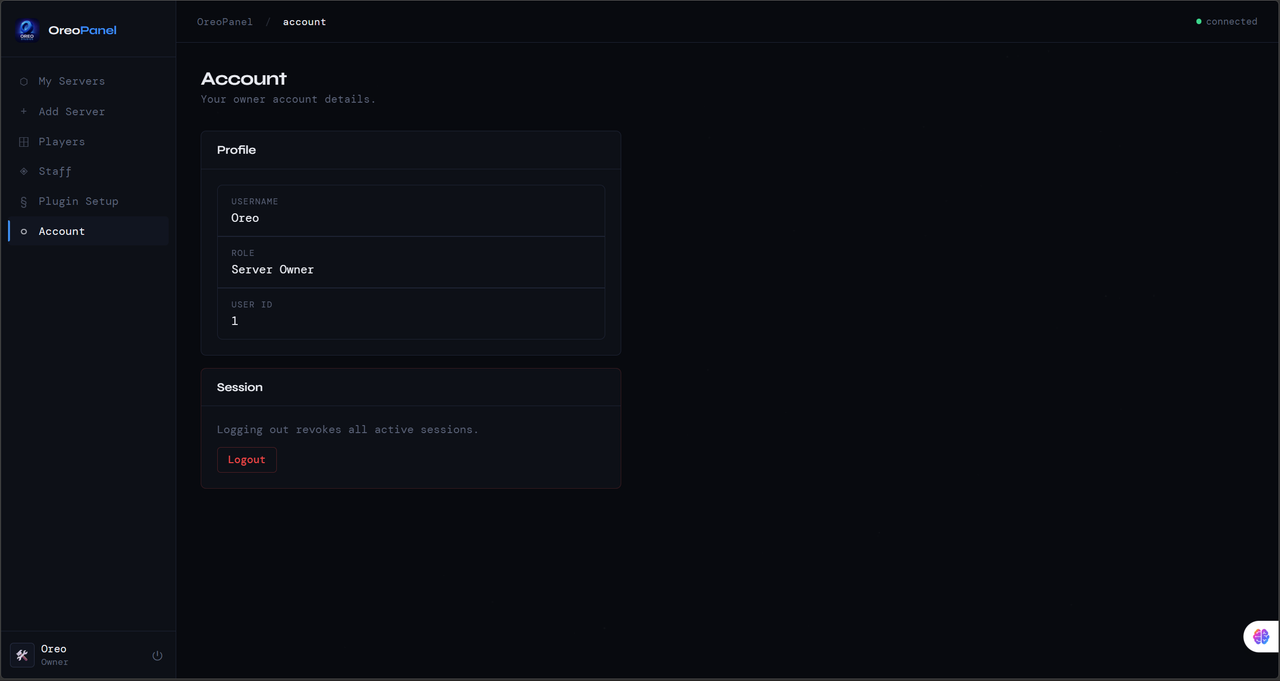1280x681 pixels.
Task: Click Oreo name in sidebar footer
Action: point(54,649)
